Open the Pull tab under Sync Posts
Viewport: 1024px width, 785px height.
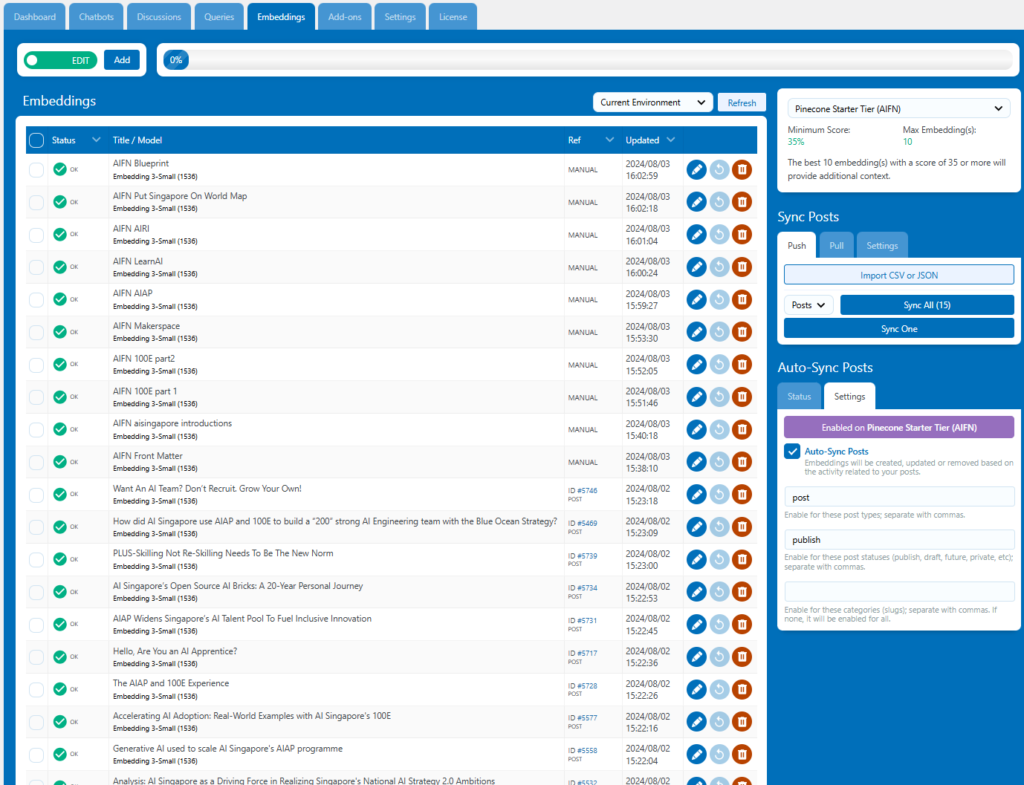(835, 245)
